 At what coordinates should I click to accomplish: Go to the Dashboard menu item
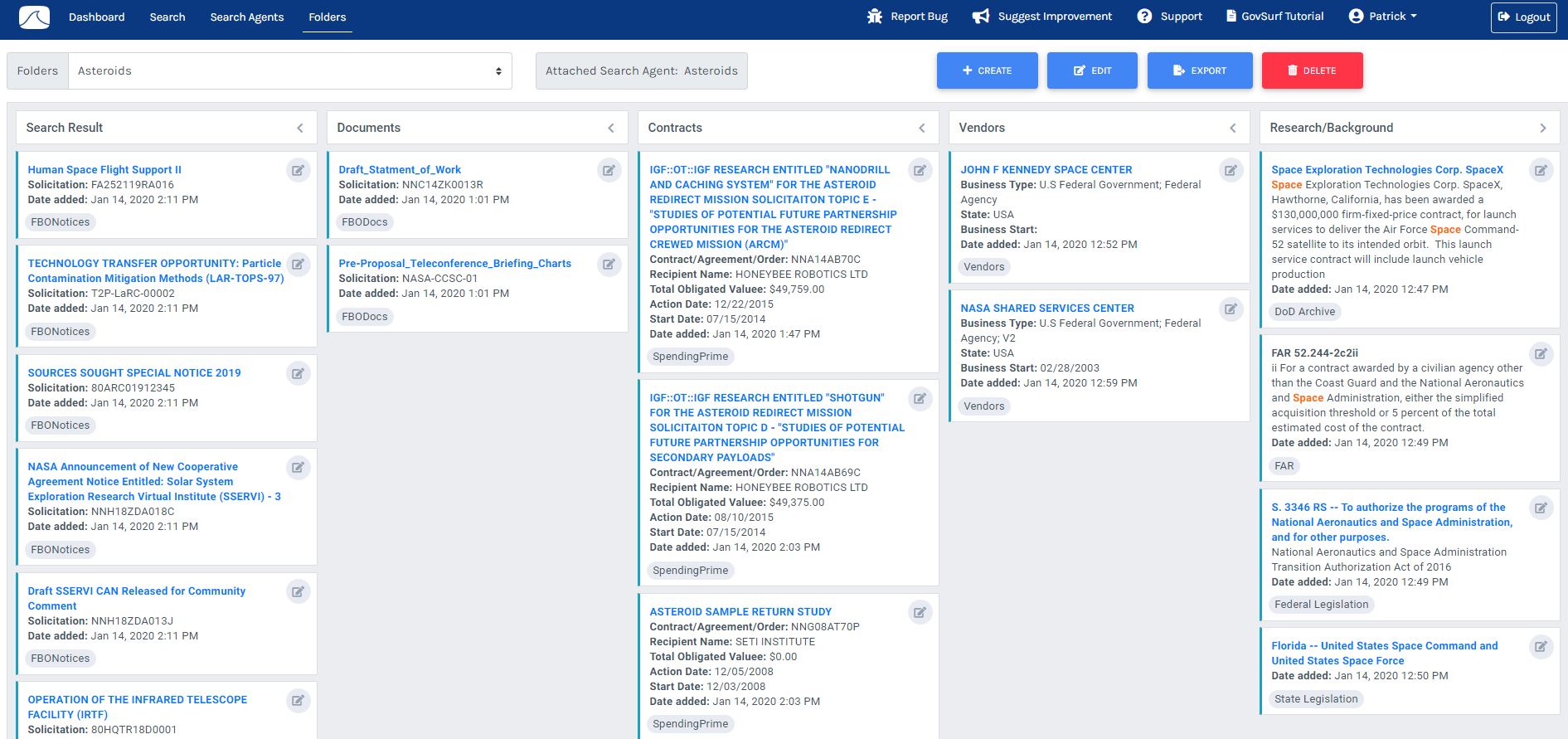(97, 17)
